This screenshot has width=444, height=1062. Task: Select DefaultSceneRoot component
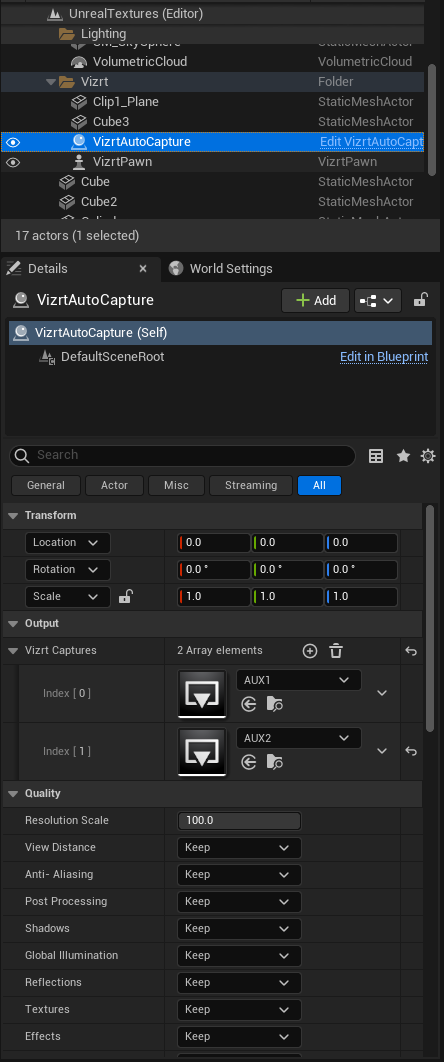click(112, 357)
